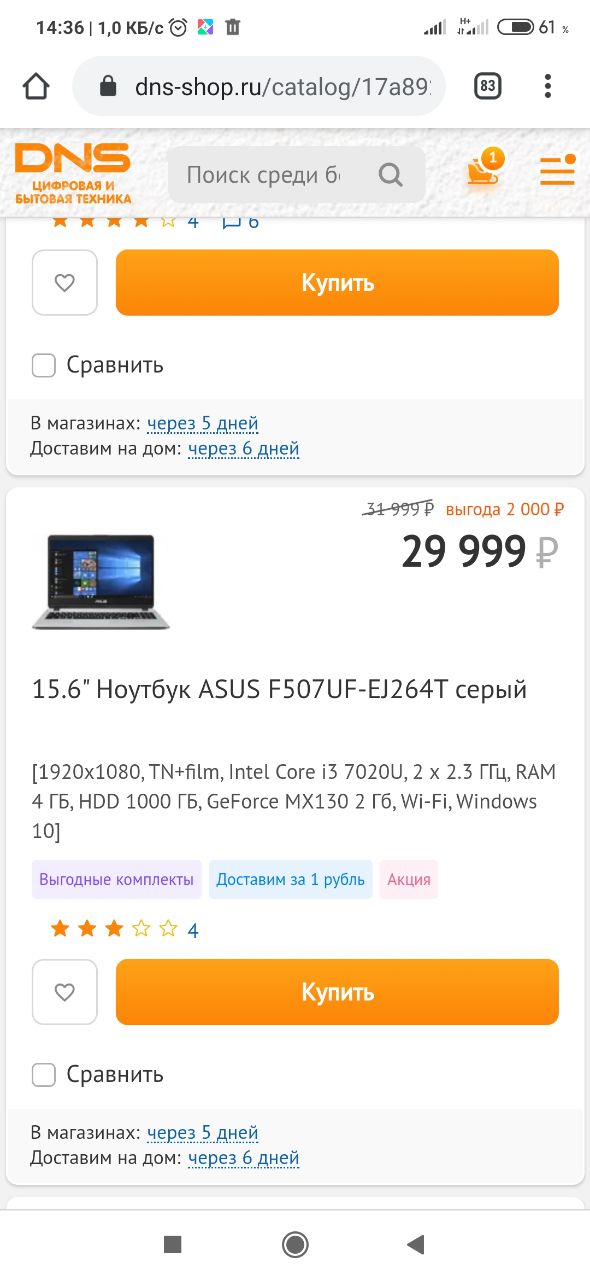The image size is (590, 1280).
Task: Tap the Android back navigation button
Action: coord(416,1244)
